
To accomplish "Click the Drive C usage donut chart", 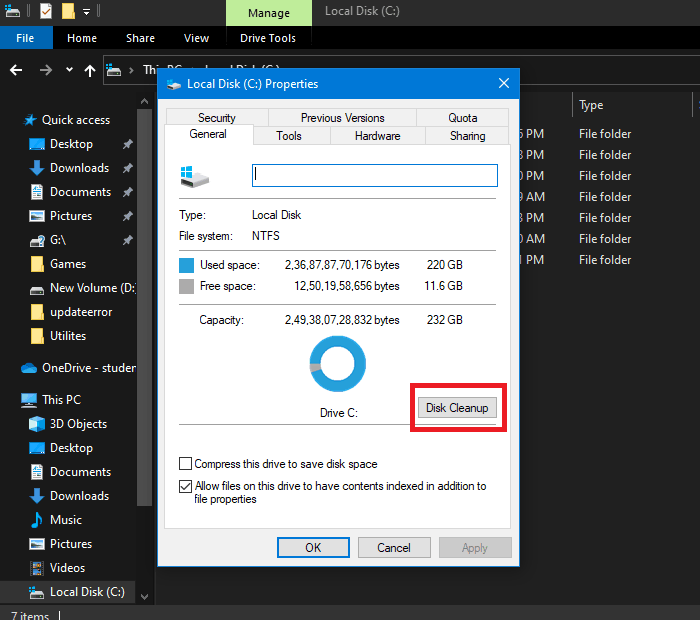I will [338, 364].
